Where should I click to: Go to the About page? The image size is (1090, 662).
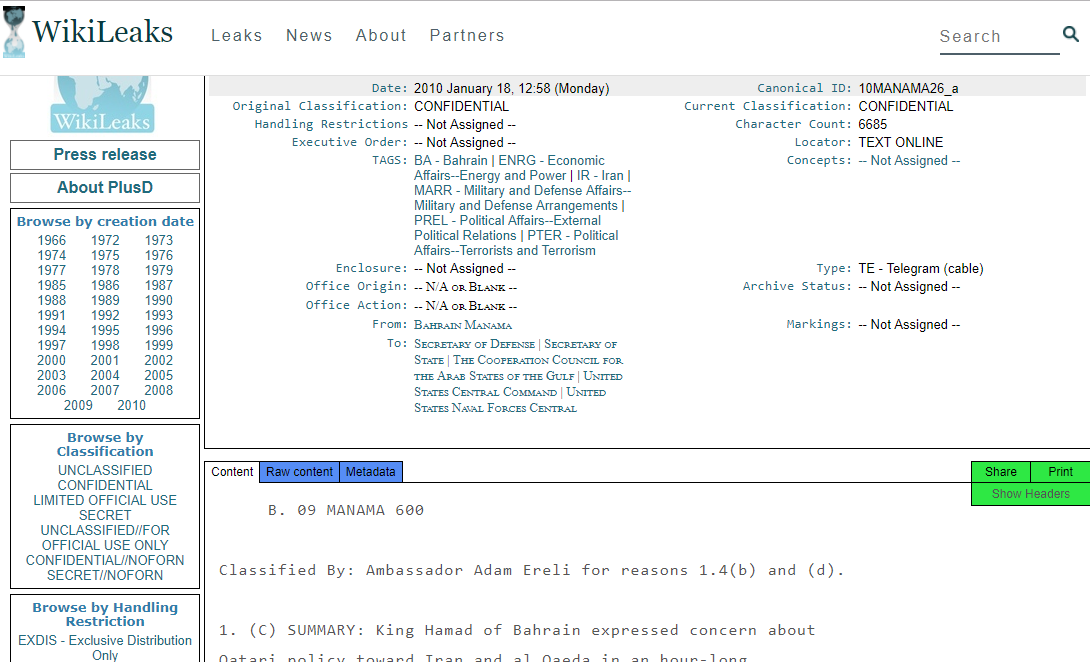(x=381, y=35)
